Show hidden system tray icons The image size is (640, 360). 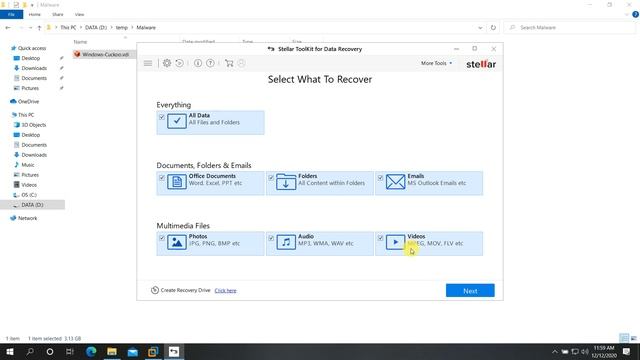click(554, 351)
